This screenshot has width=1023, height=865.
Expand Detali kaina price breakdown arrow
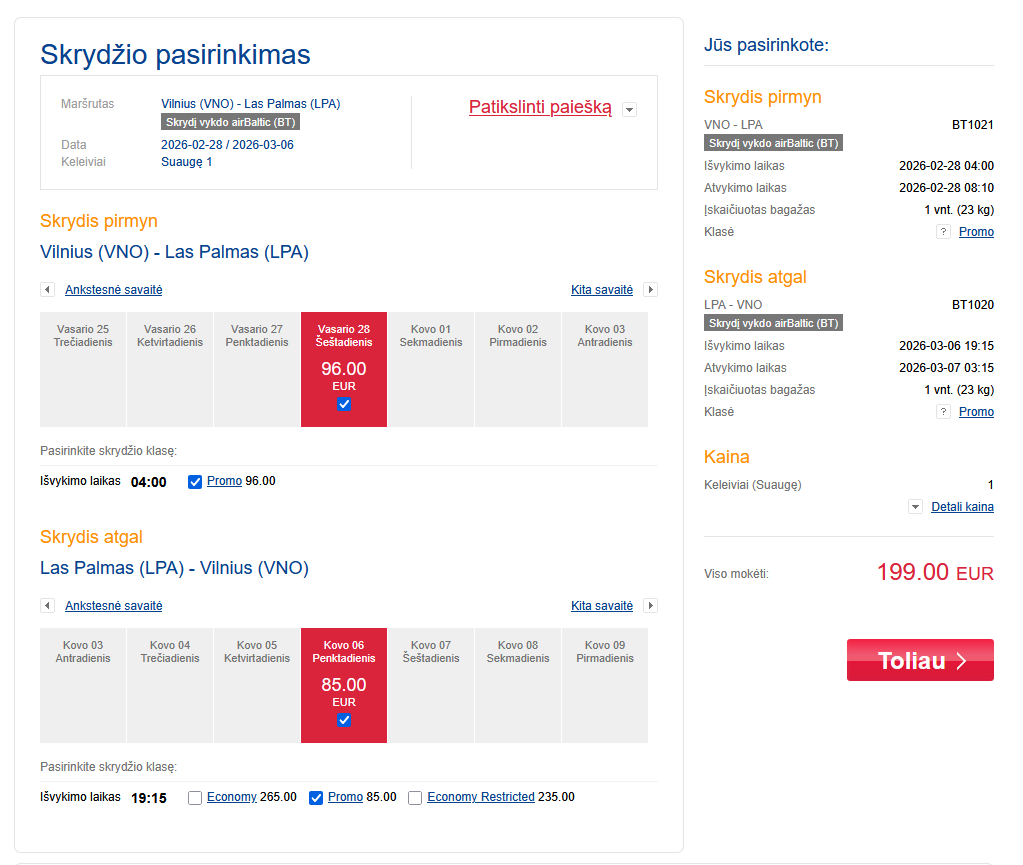[915, 507]
